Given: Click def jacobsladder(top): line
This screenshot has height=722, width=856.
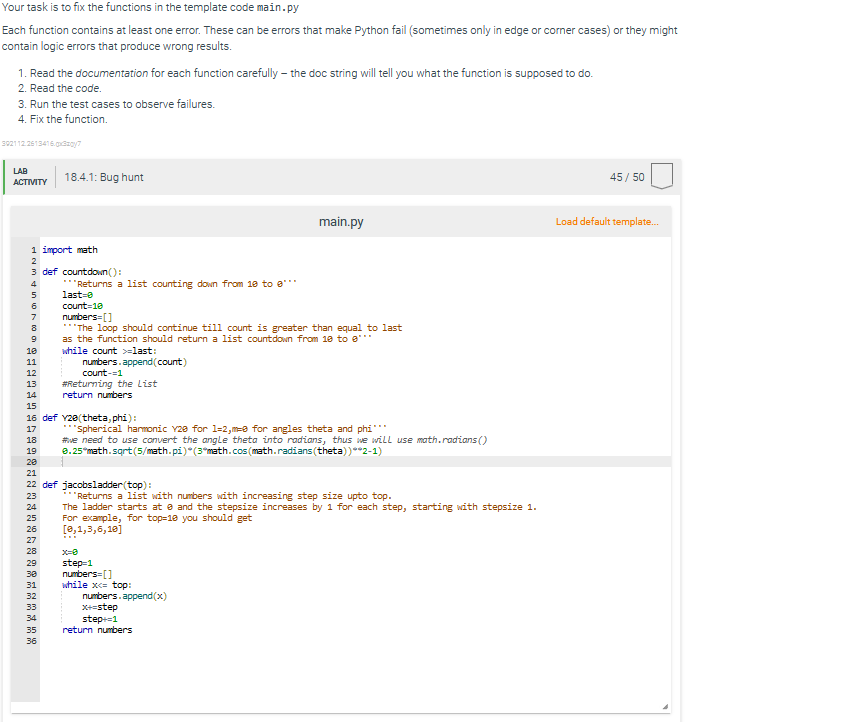Looking at the screenshot, I should pos(97,485).
